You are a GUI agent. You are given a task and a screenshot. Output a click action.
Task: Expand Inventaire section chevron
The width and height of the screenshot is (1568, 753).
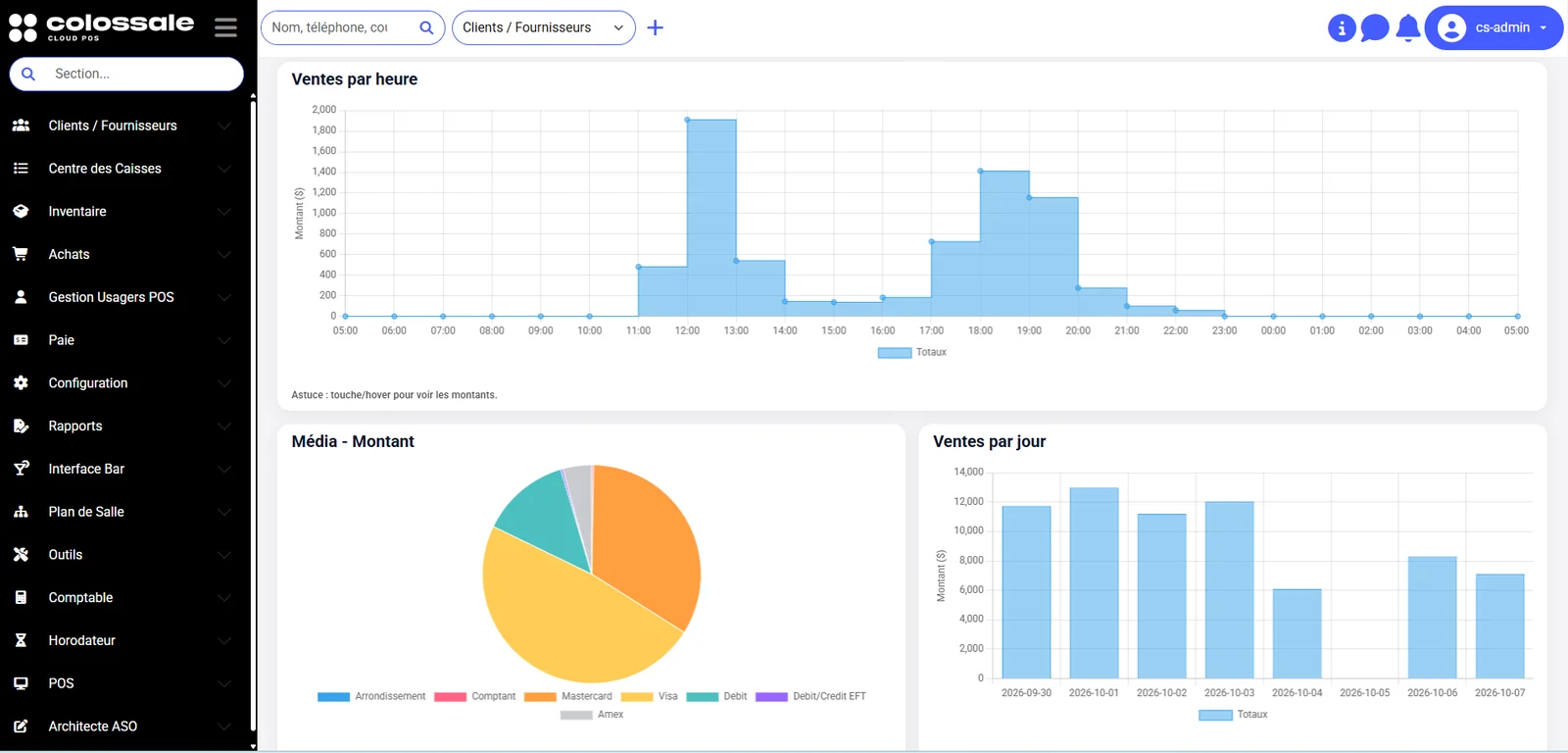click(224, 212)
